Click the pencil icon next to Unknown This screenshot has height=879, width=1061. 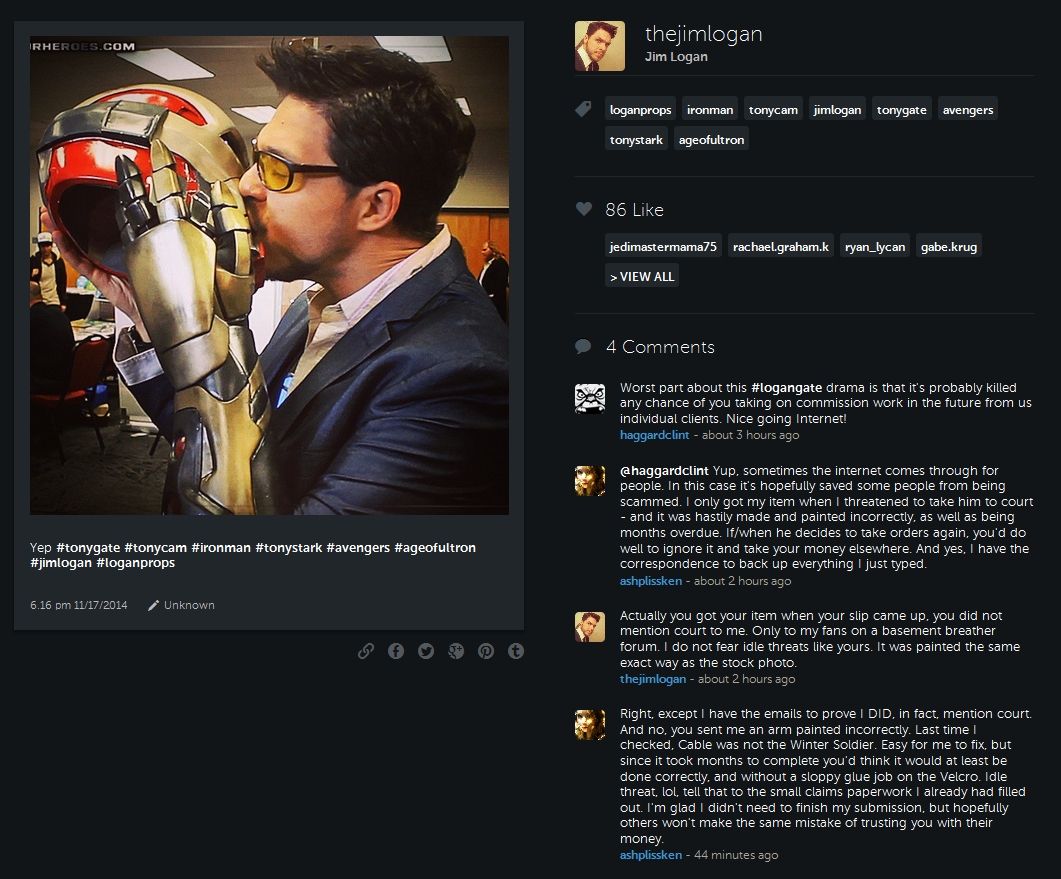154,605
